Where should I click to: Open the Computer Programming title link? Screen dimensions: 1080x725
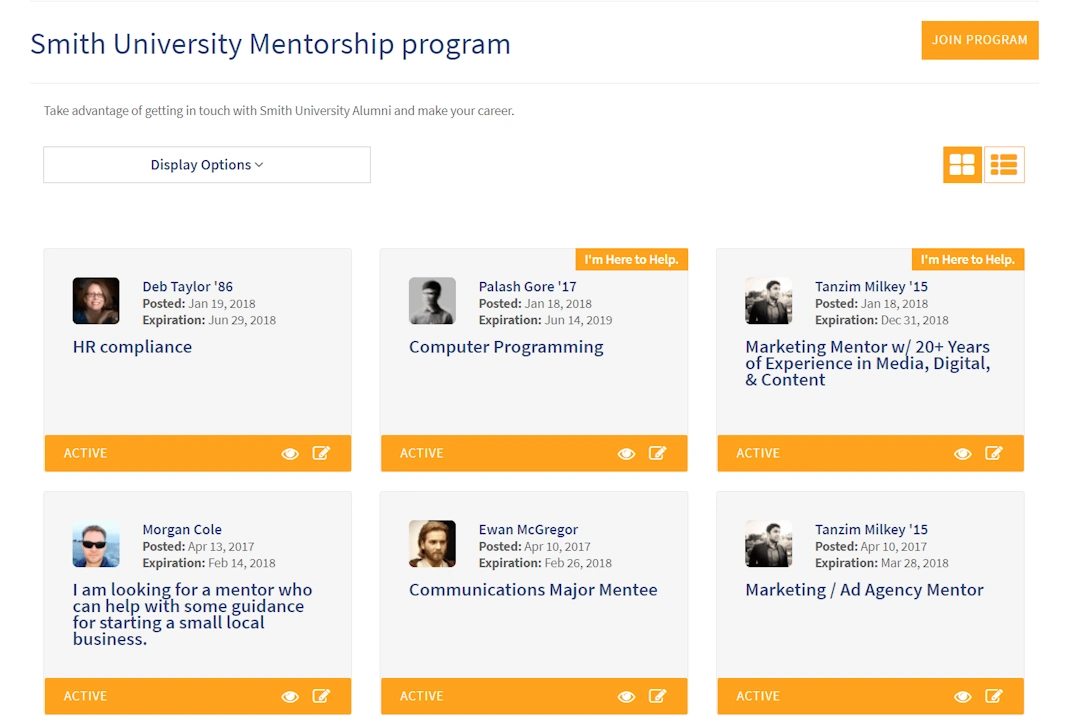point(506,347)
